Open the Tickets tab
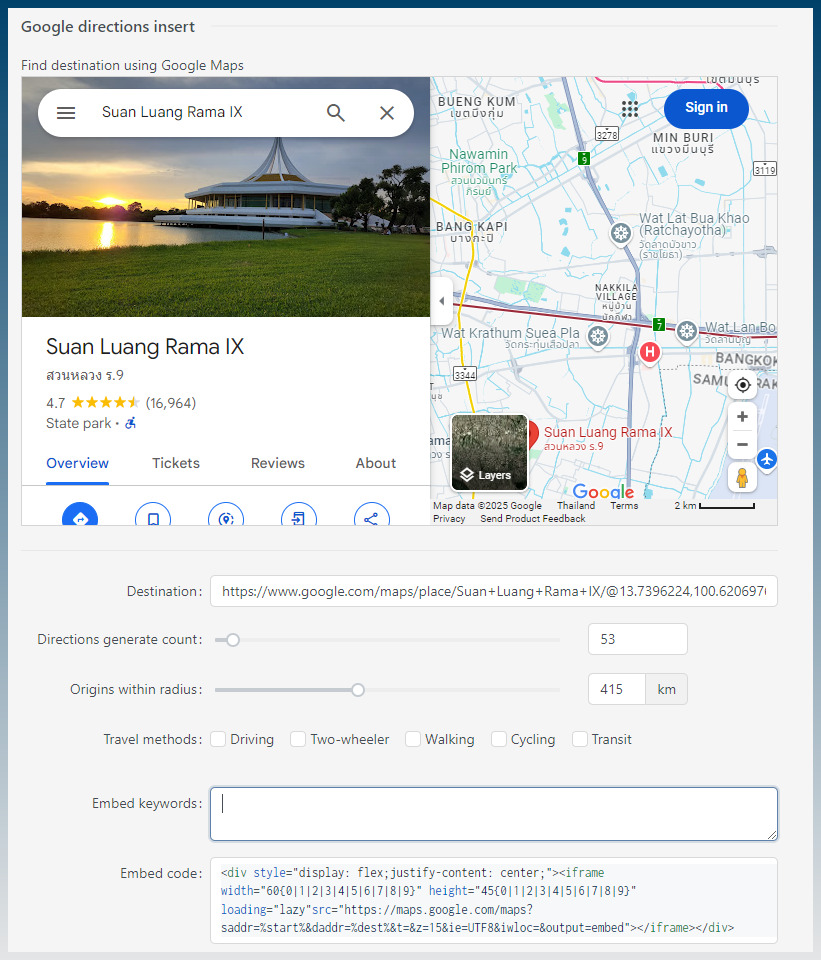This screenshot has height=960, width=821. tap(176, 463)
